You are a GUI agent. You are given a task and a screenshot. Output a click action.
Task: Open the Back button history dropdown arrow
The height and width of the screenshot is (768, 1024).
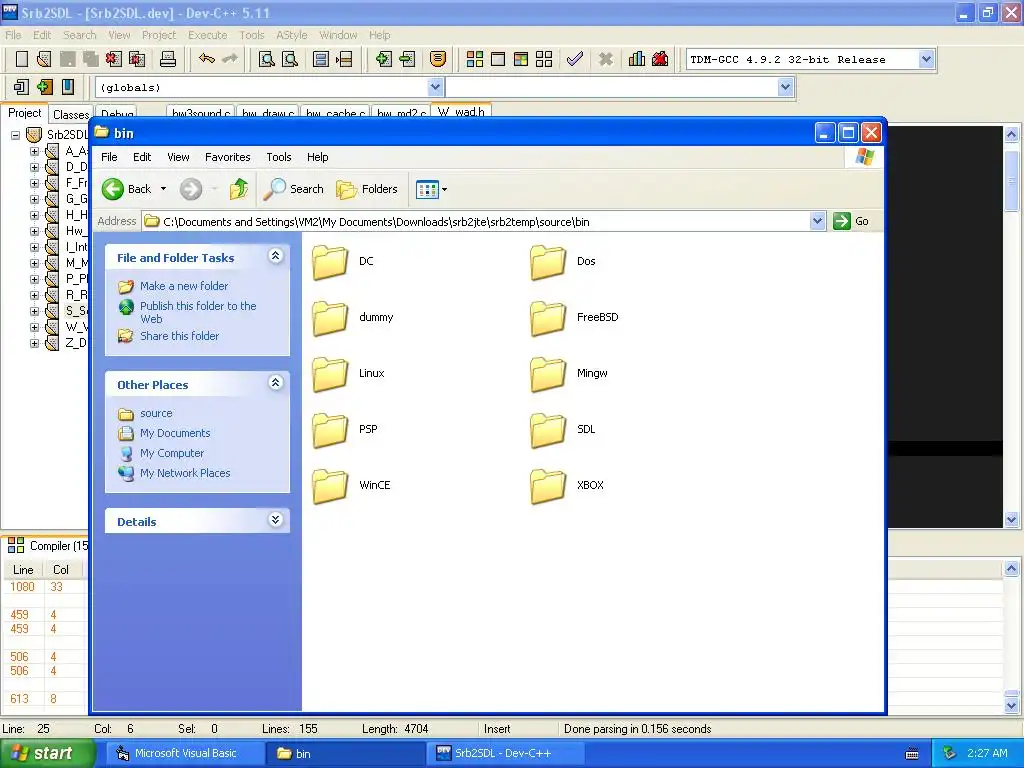(x=163, y=189)
